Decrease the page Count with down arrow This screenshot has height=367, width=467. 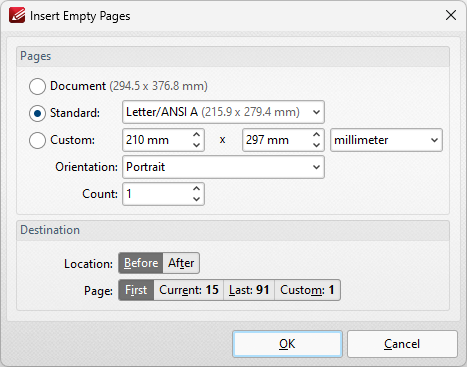coord(197,199)
